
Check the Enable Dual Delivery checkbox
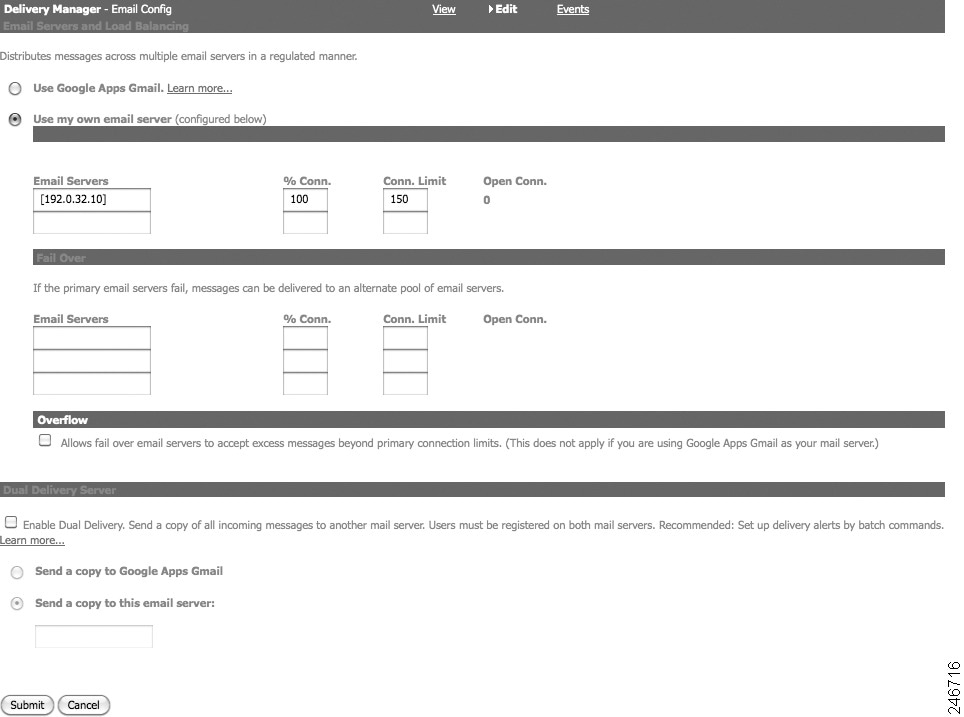[11, 522]
